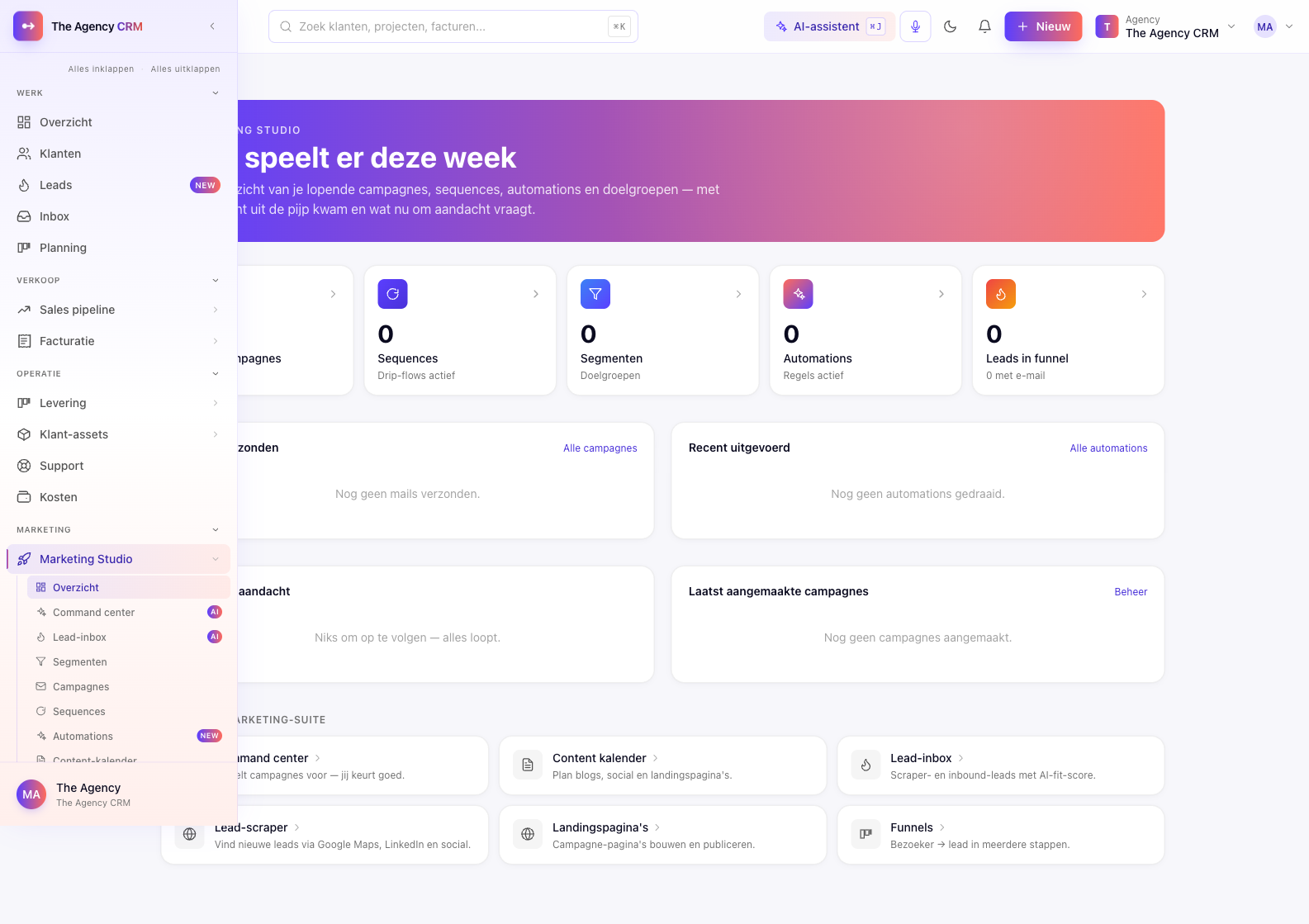
Task: Click the Segmenten funnel filter icon
Action: coord(595,294)
